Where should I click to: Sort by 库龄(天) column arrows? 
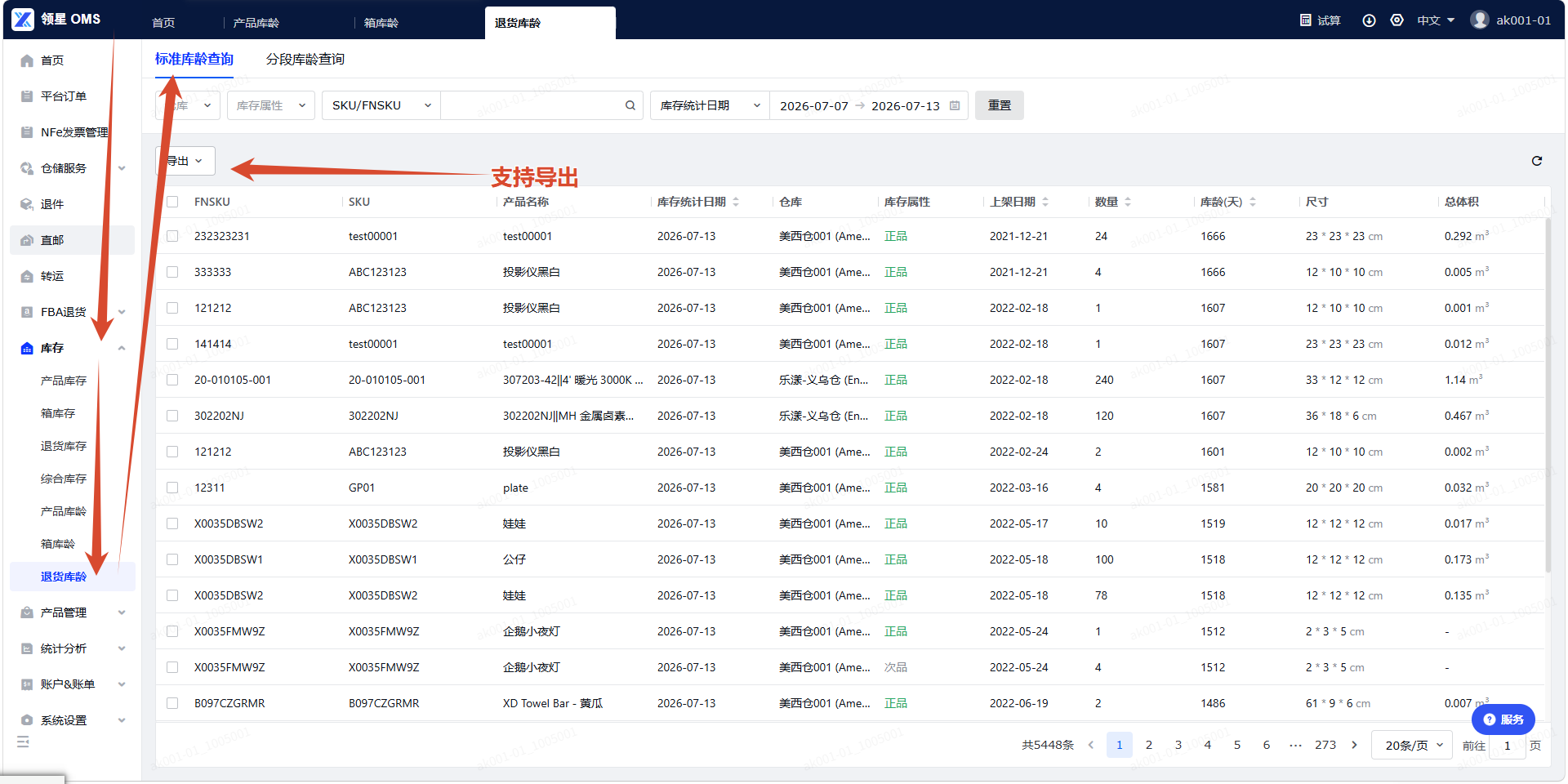point(1253,202)
